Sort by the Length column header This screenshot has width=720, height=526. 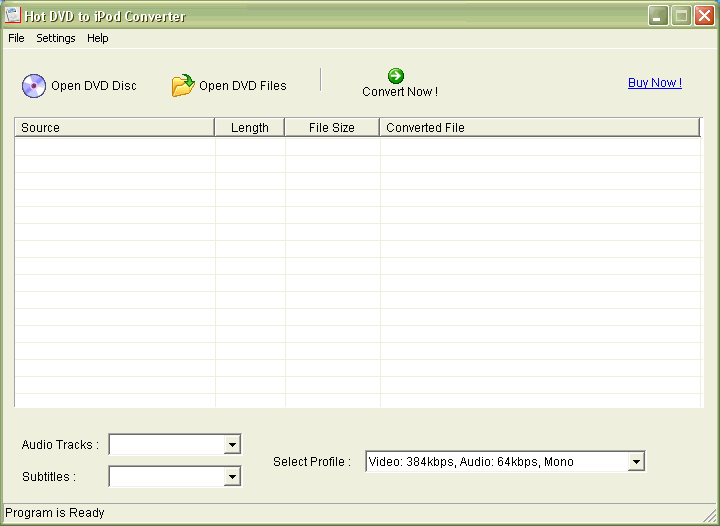tap(250, 128)
